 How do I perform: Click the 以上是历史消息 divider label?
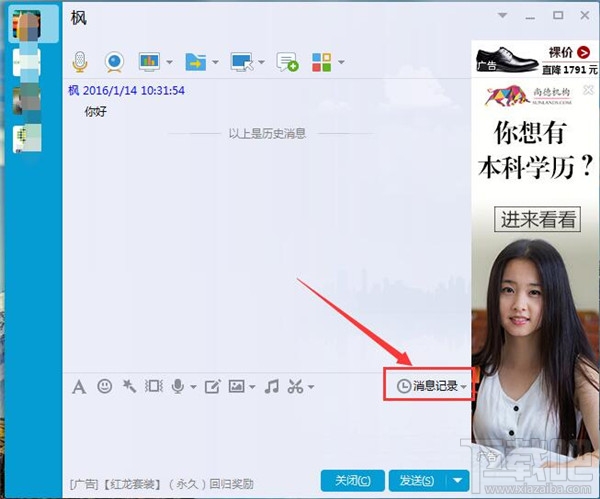(x=267, y=134)
